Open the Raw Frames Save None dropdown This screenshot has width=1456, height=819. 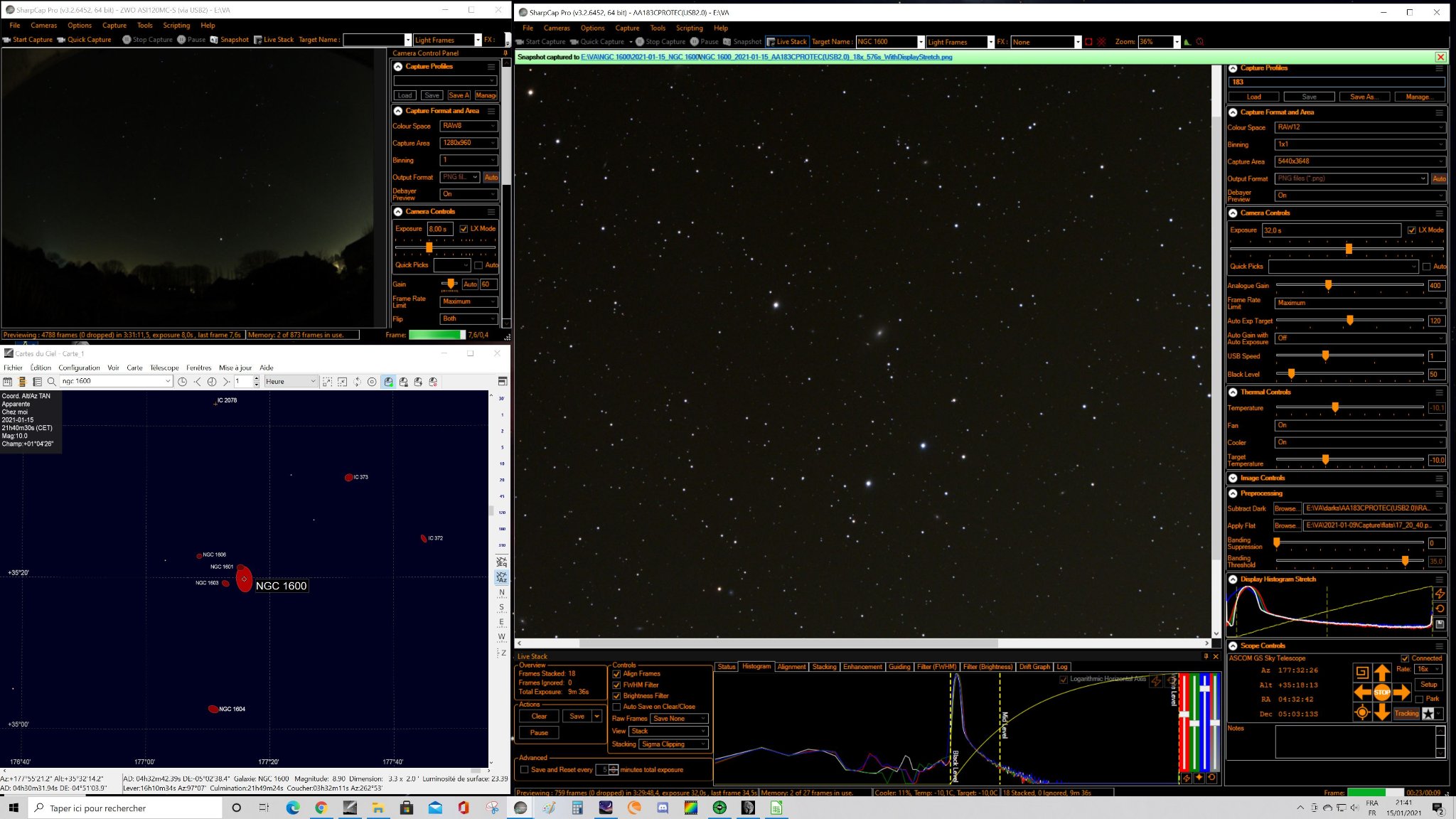pos(679,719)
